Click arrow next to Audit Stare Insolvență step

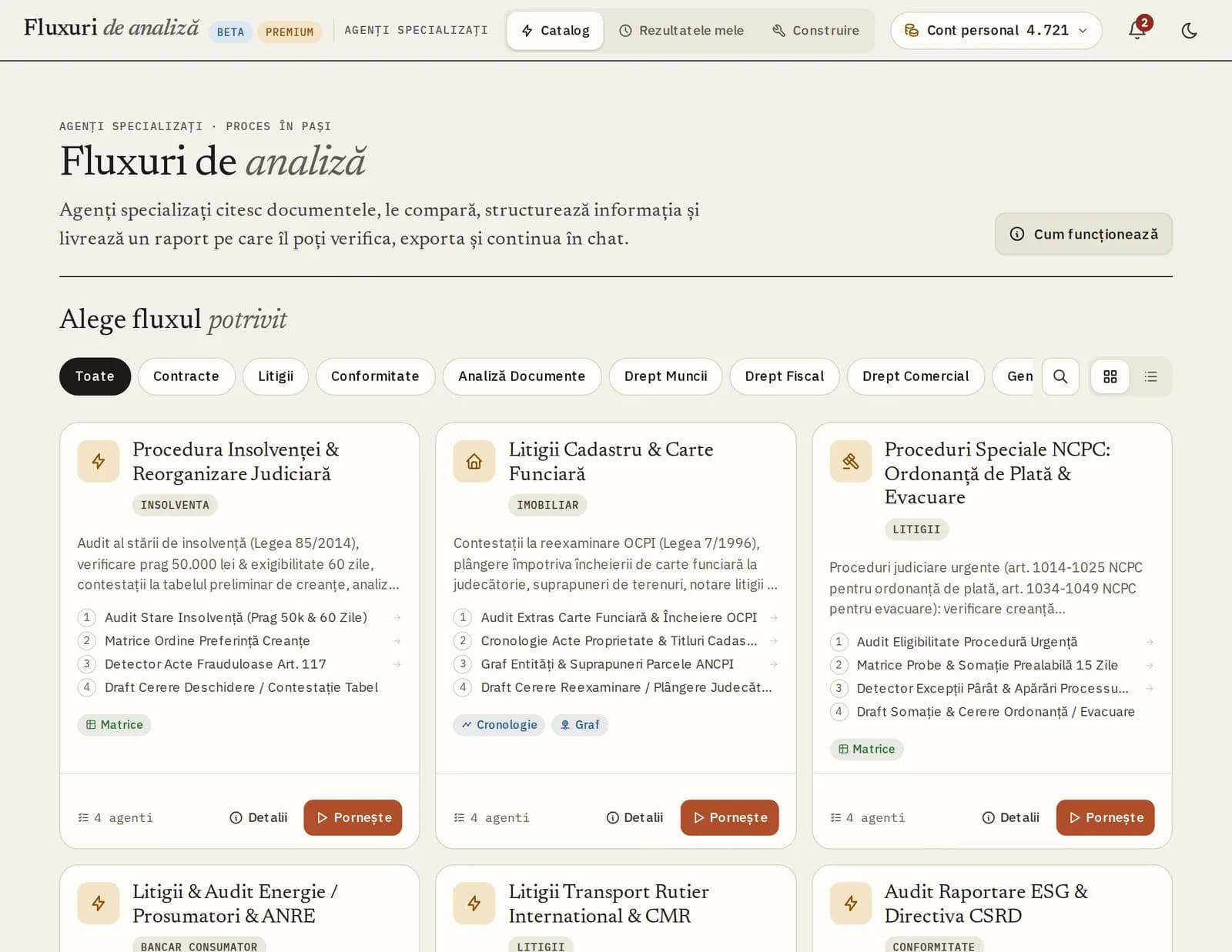[397, 617]
